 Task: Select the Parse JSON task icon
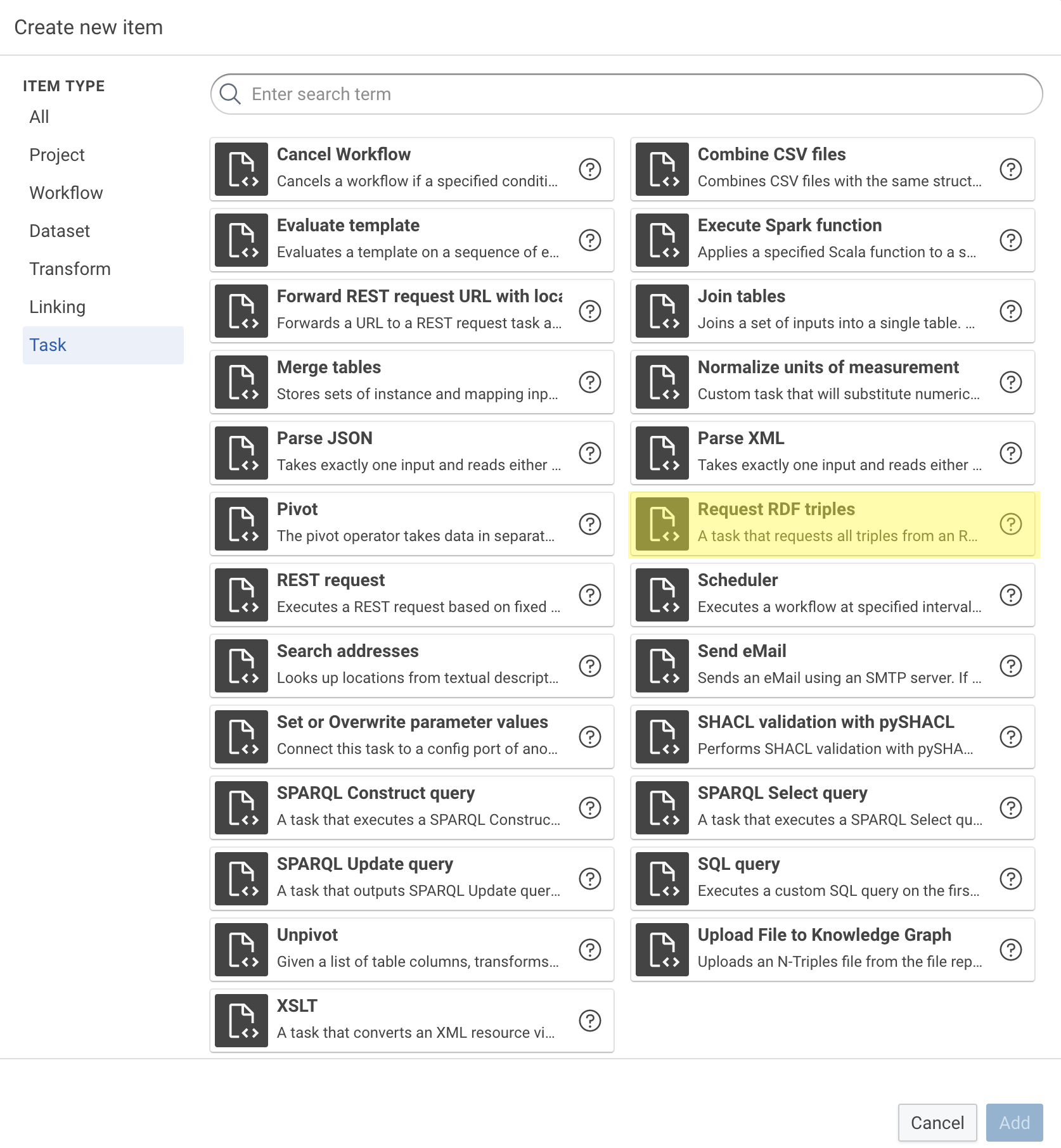pos(241,452)
